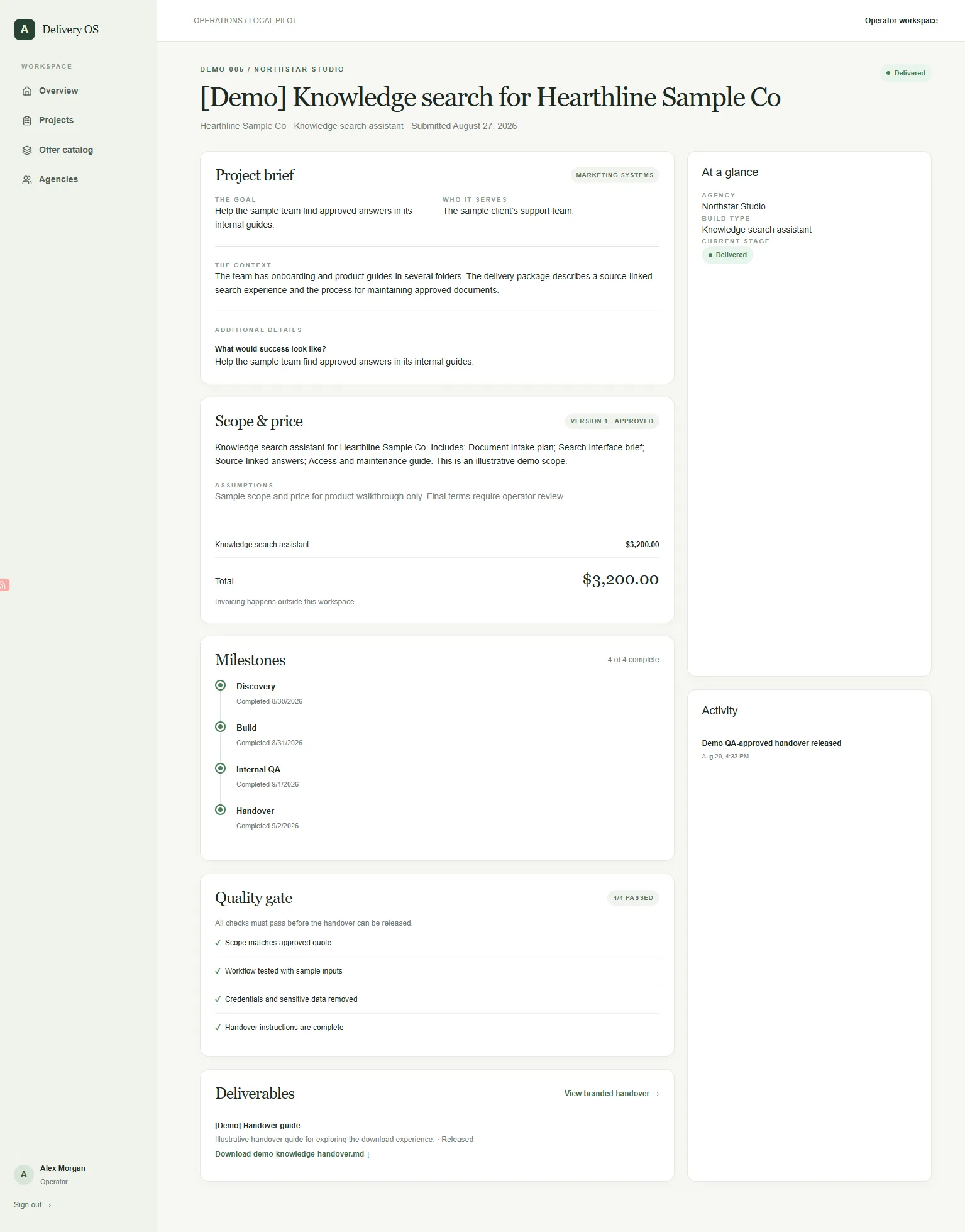Click the Delivered badge under Current Stage
This screenshot has width=965, height=1232.
click(x=727, y=255)
